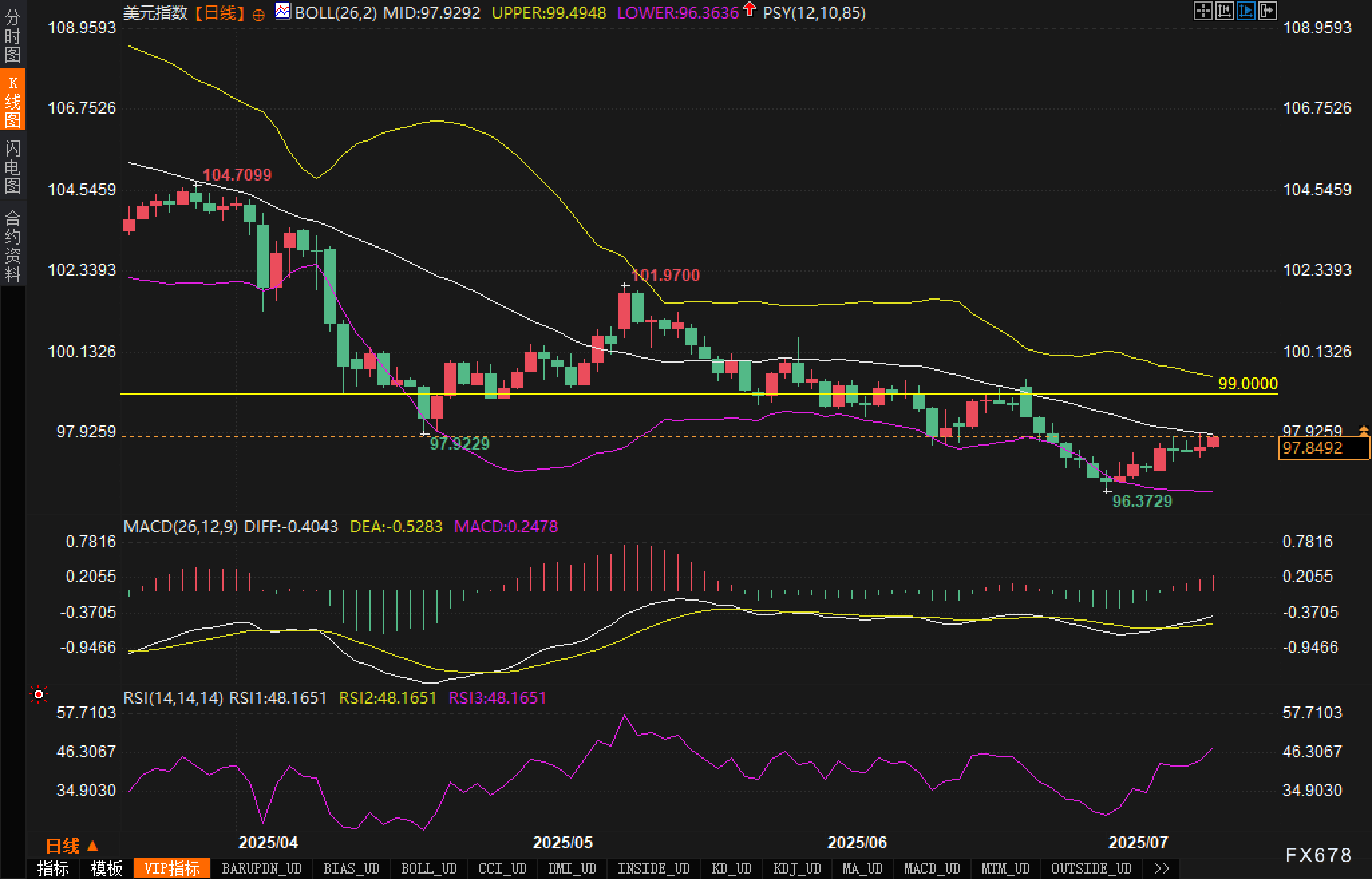Image resolution: width=1372 pixels, height=879 pixels.
Task: Open the BOLL indicator chart icon
Action: [283, 11]
